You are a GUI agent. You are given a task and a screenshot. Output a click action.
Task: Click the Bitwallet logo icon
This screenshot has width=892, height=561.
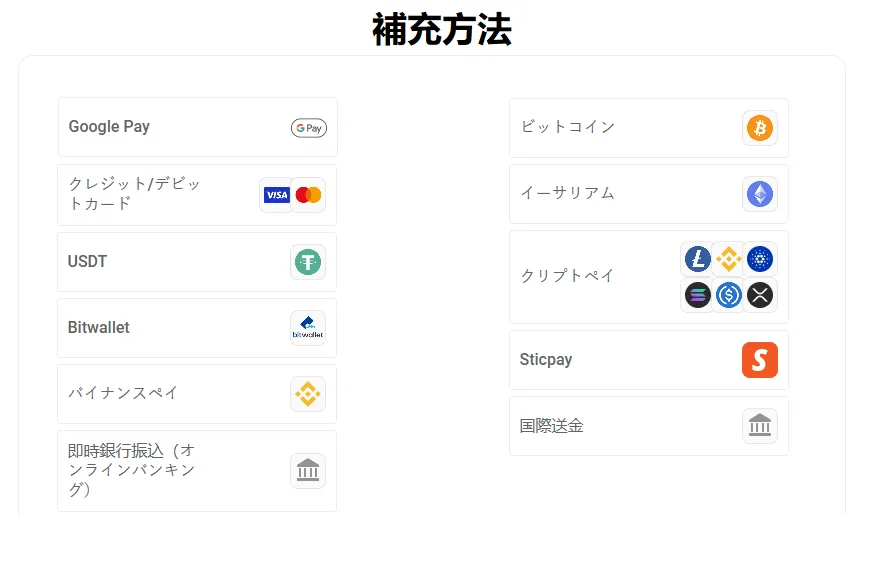click(x=308, y=328)
